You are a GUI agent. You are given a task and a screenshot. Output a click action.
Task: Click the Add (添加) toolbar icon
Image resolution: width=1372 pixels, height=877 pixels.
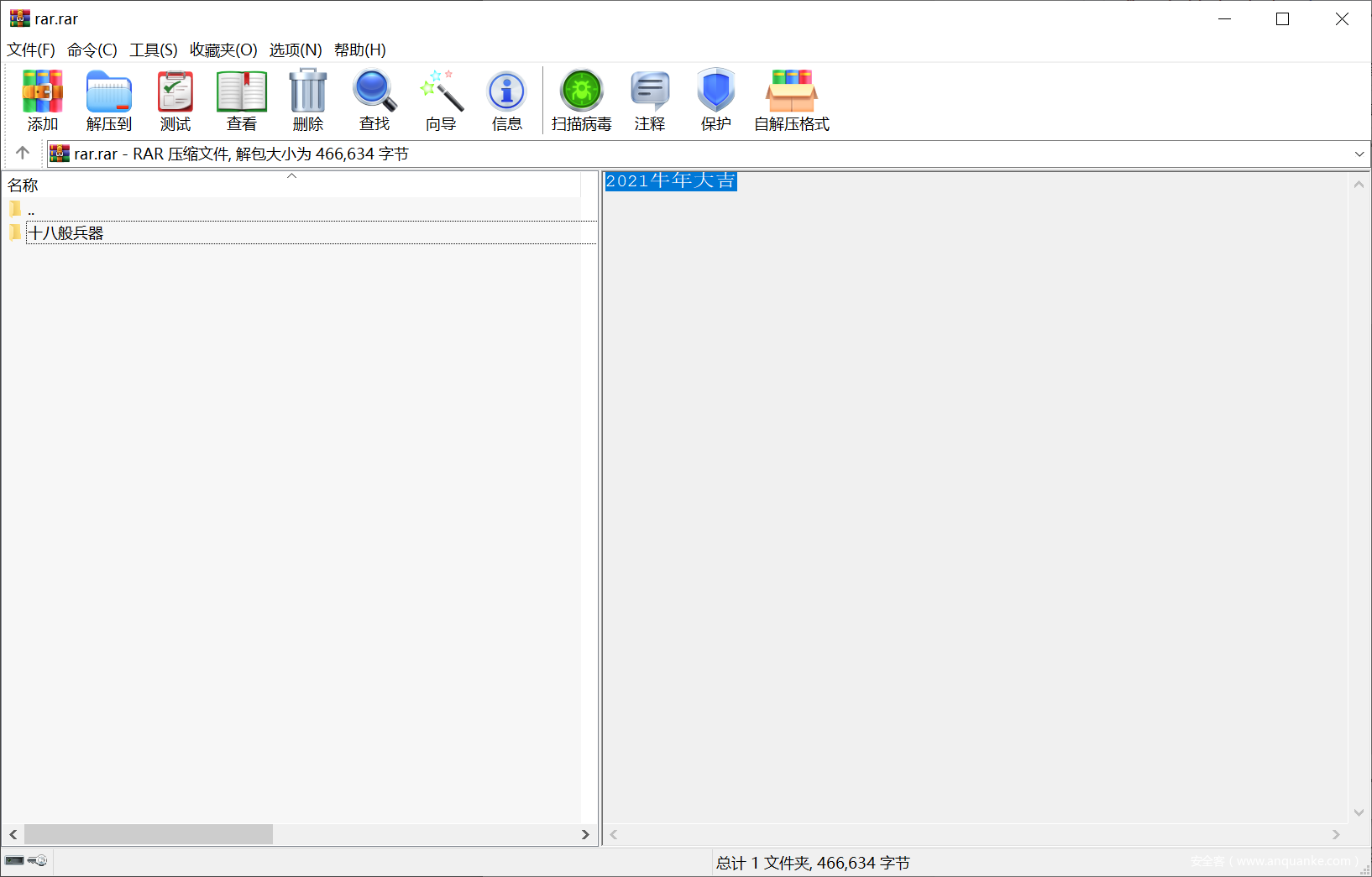click(x=42, y=92)
